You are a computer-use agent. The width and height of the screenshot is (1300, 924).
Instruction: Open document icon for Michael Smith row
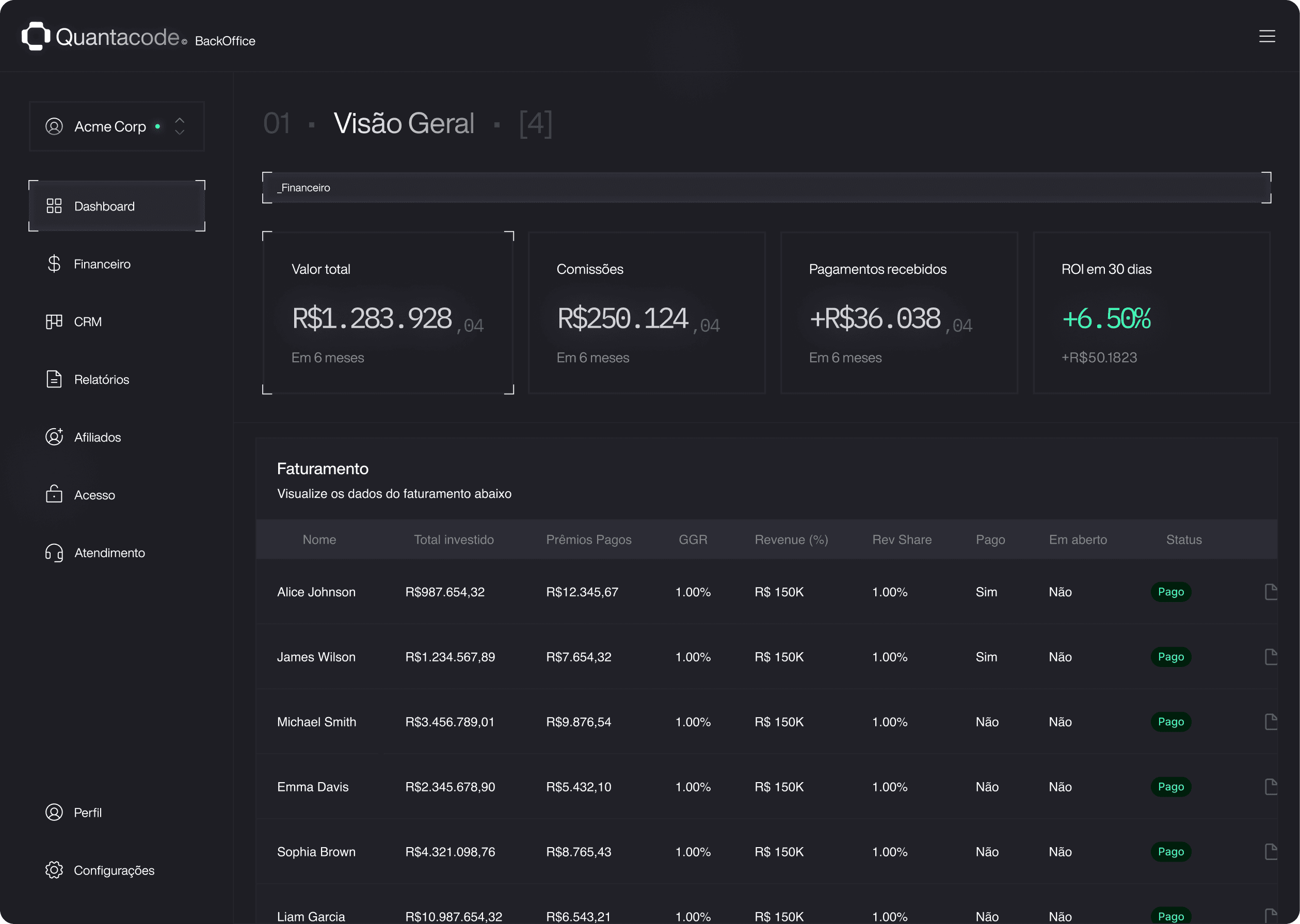[x=1271, y=721]
